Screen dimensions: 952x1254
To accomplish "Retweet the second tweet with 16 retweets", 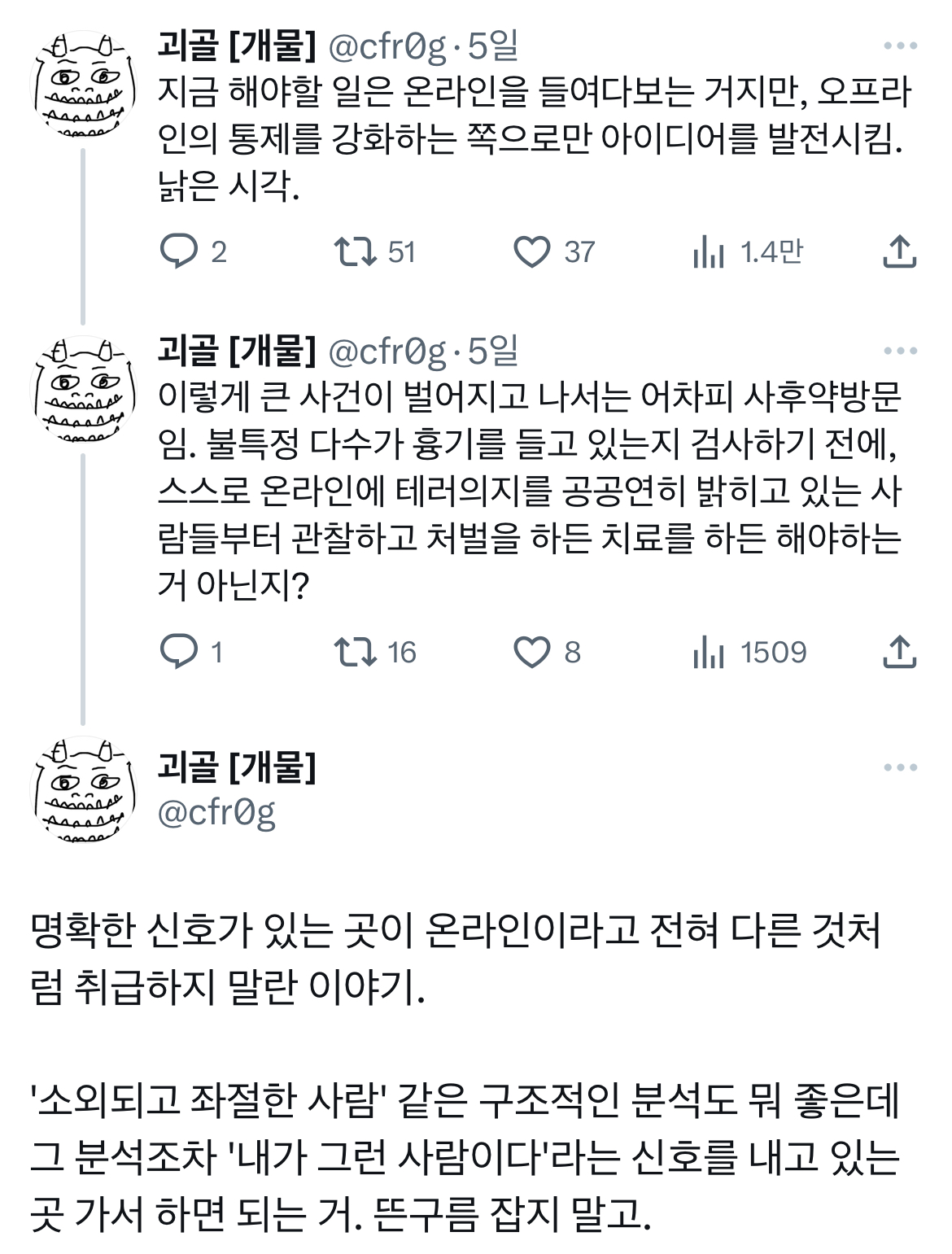I will coord(356,652).
